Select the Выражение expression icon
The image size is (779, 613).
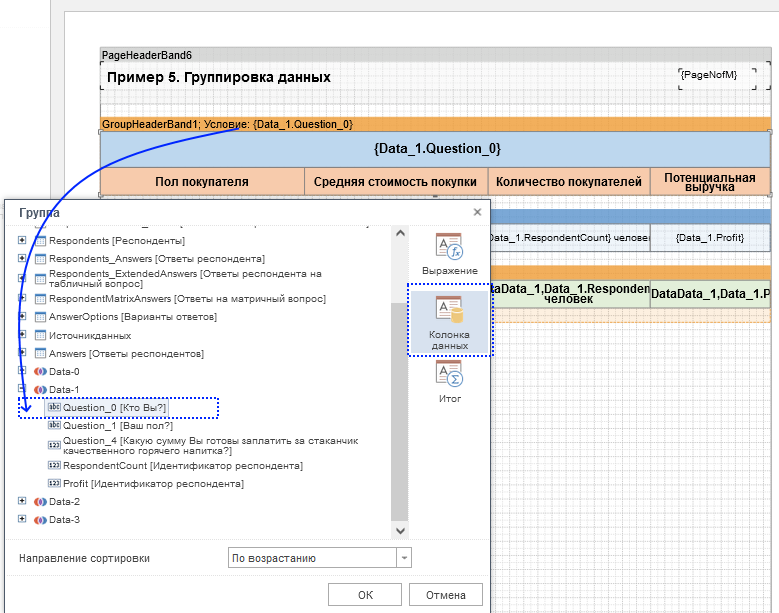coord(448,254)
